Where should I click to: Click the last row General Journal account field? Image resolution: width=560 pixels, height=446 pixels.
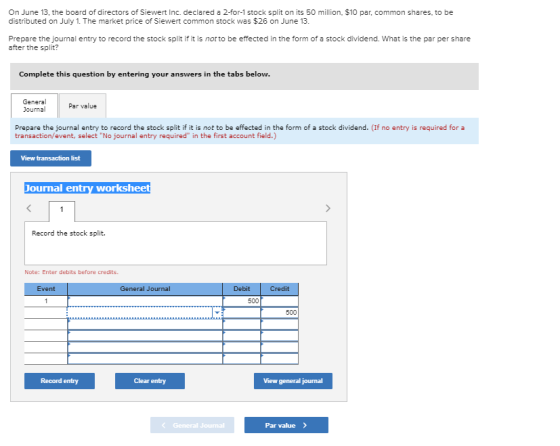[x=145, y=359]
